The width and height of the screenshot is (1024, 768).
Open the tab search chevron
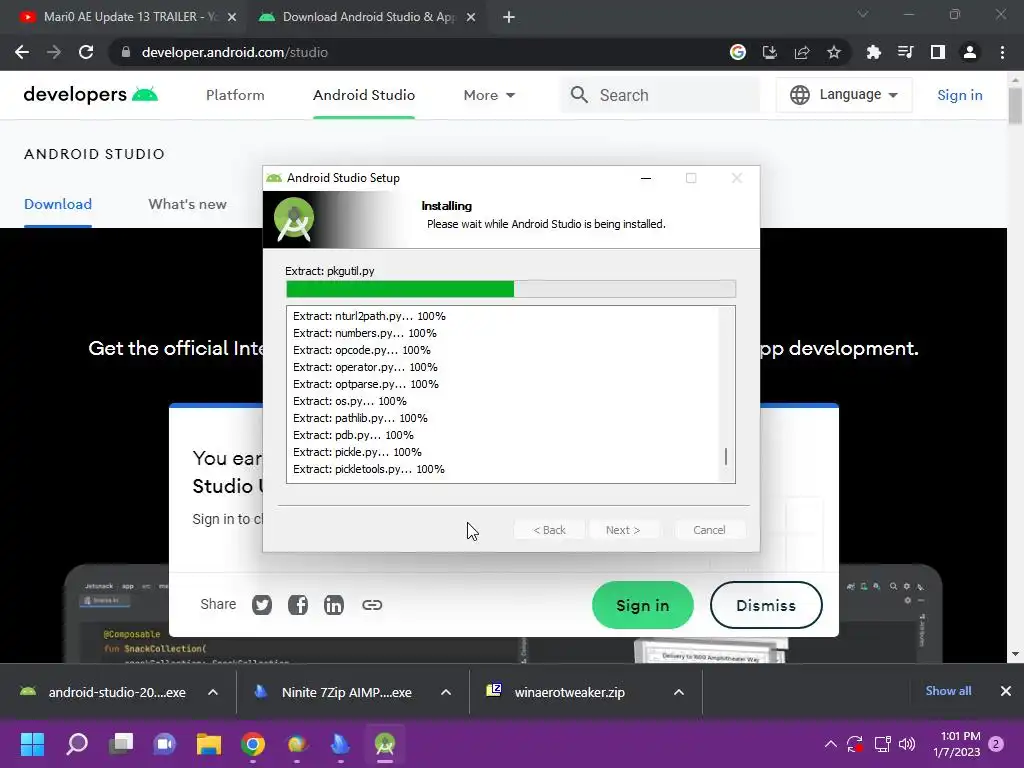point(863,14)
